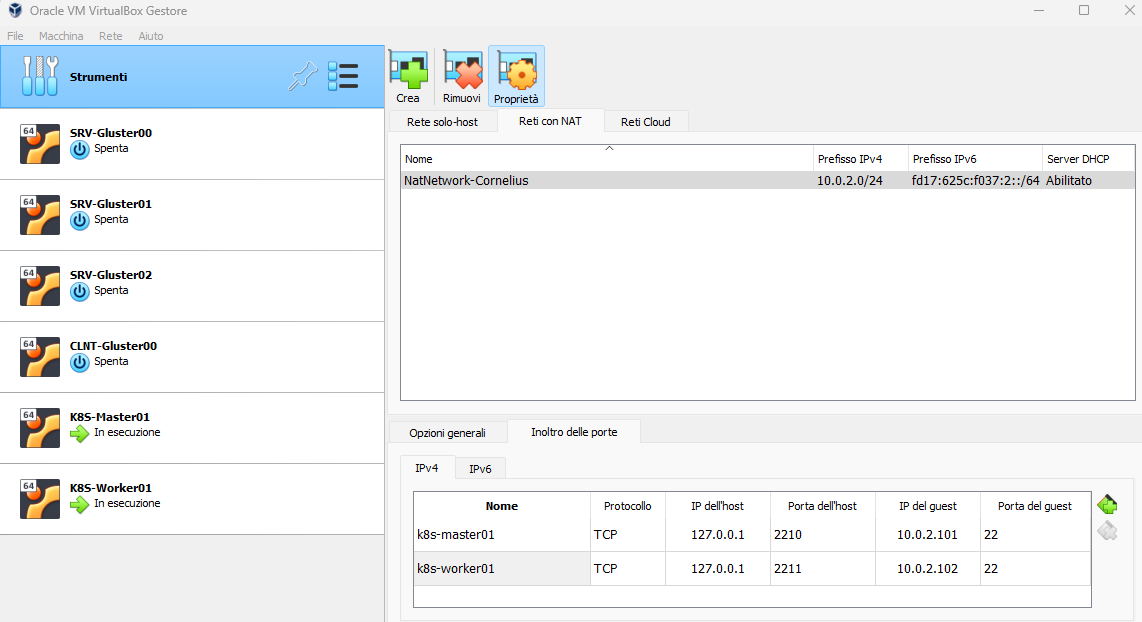Click the green plus to add a forwarding rule
Screen dimensions: 1142x622
[1107, 504]
